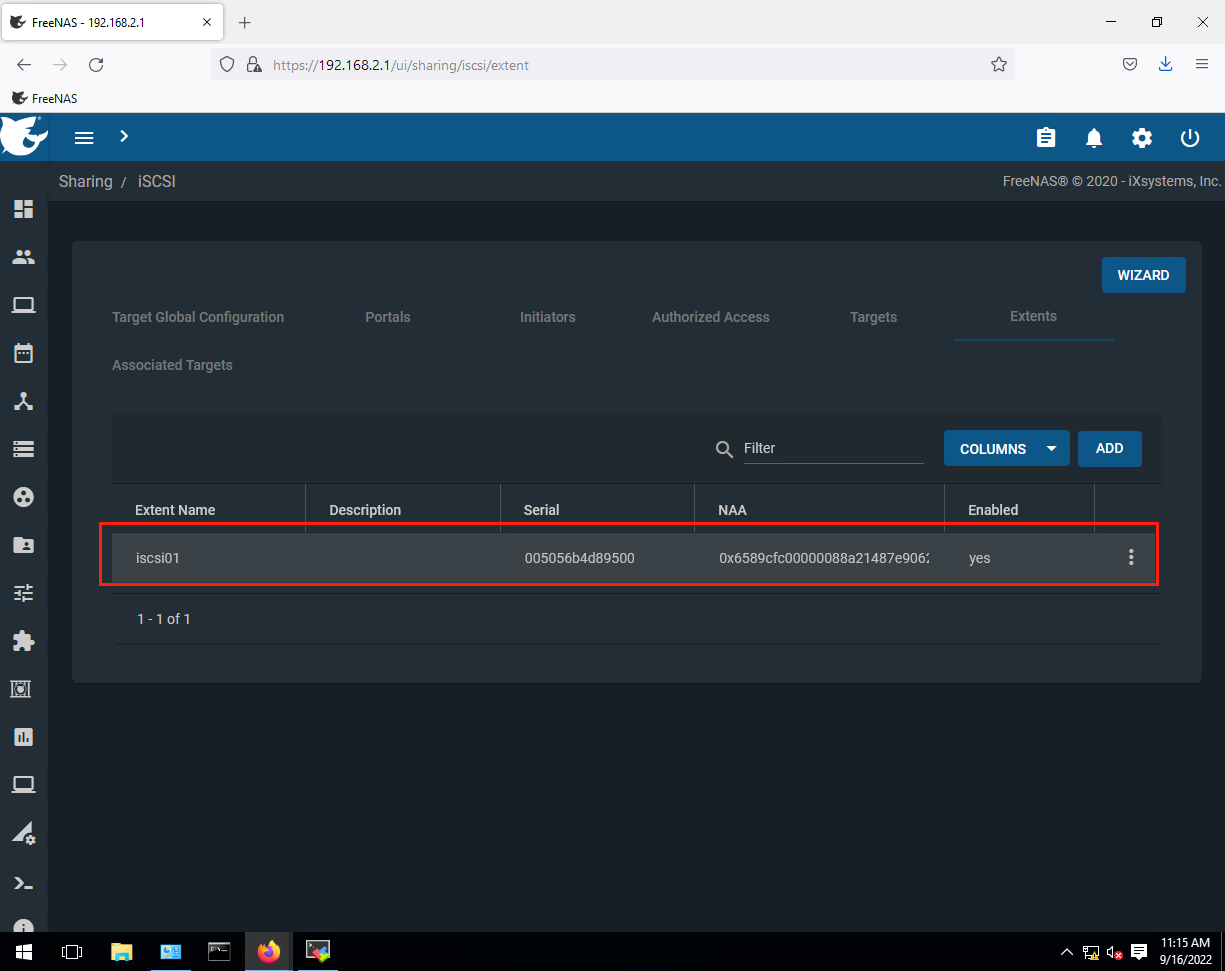Open the Storage sidebar icon
Image resolution: width=1225 pixels, height=971 pixels.
coord(23,449)
